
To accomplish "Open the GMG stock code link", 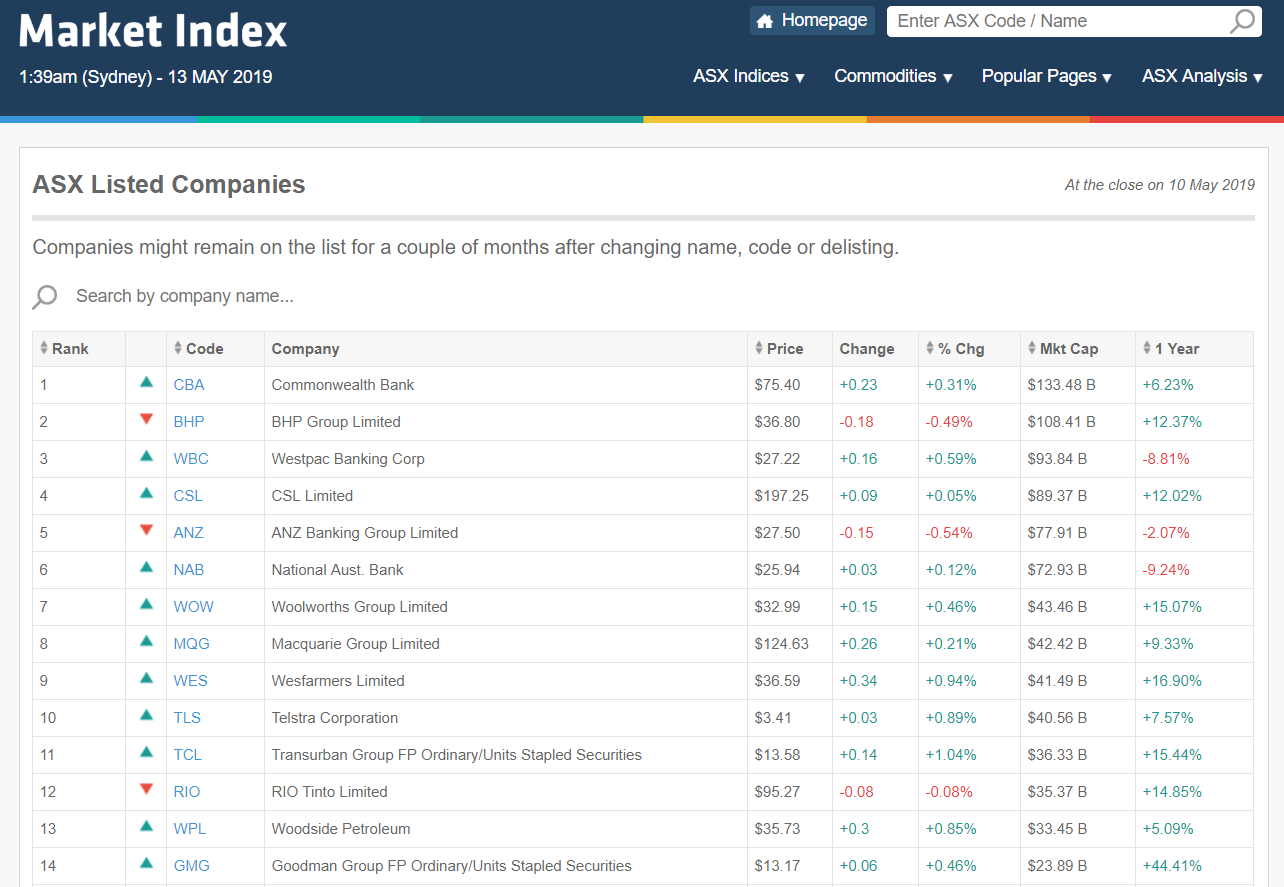I will click(192, 866).
